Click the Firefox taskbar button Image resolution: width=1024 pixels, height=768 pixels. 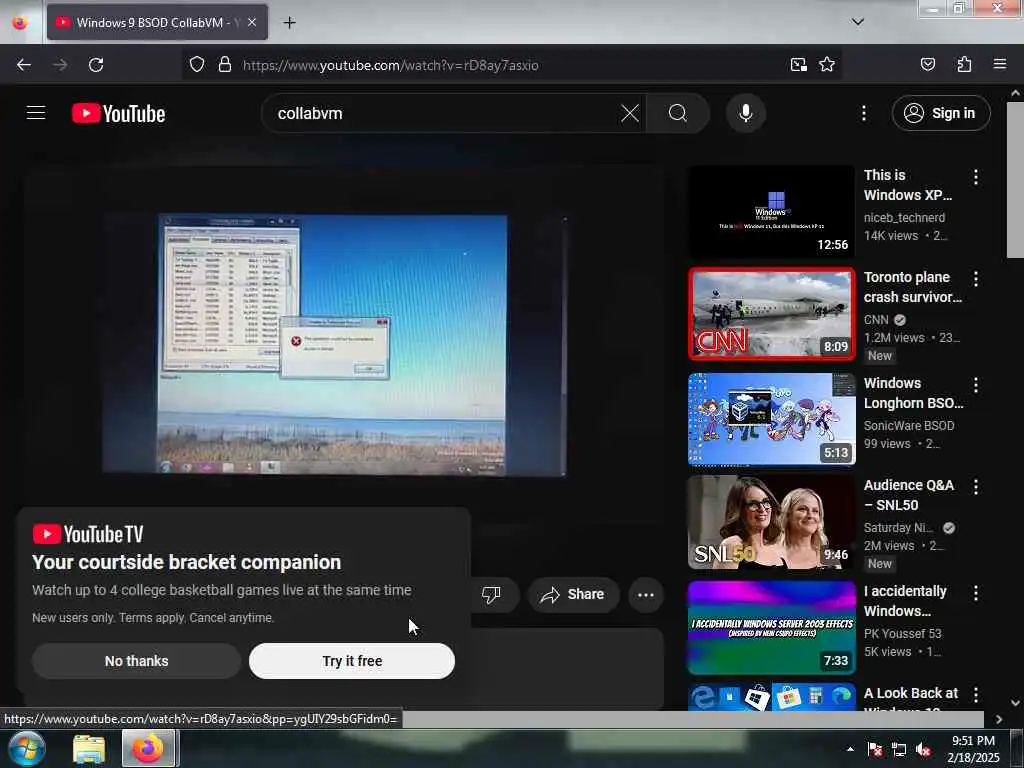click(149, 748)
